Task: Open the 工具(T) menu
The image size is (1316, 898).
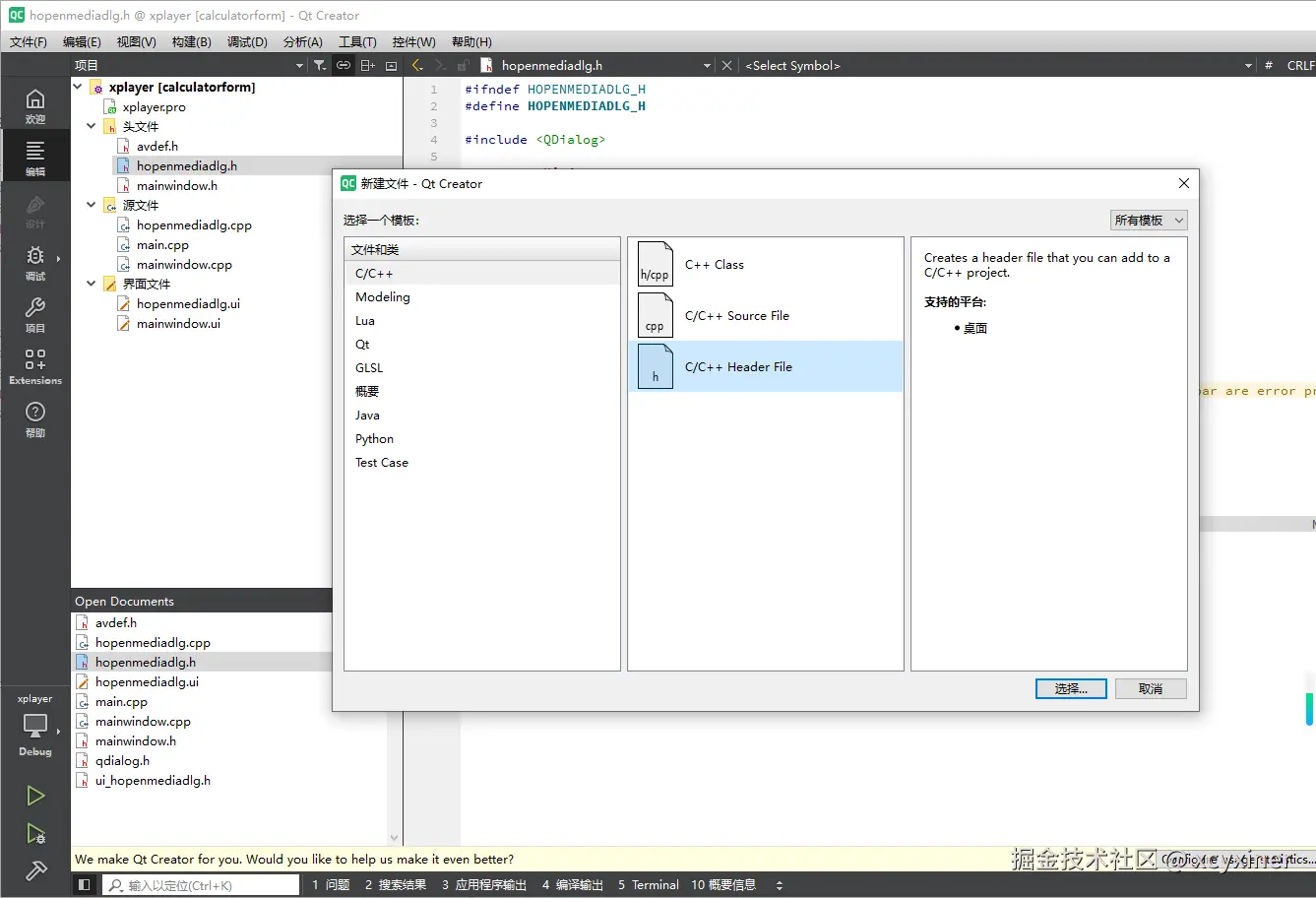Action: pyautogui.click(x=357, y=41)
